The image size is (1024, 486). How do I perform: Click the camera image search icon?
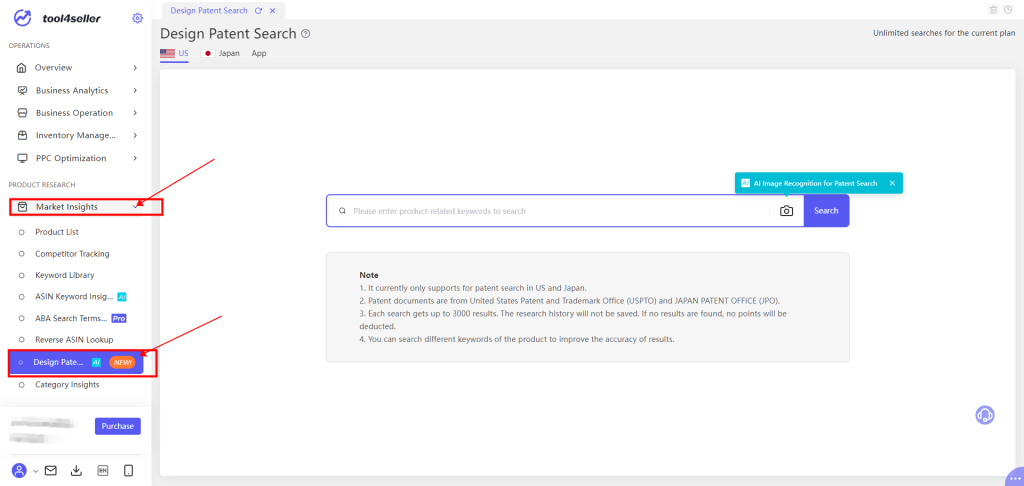786,211
